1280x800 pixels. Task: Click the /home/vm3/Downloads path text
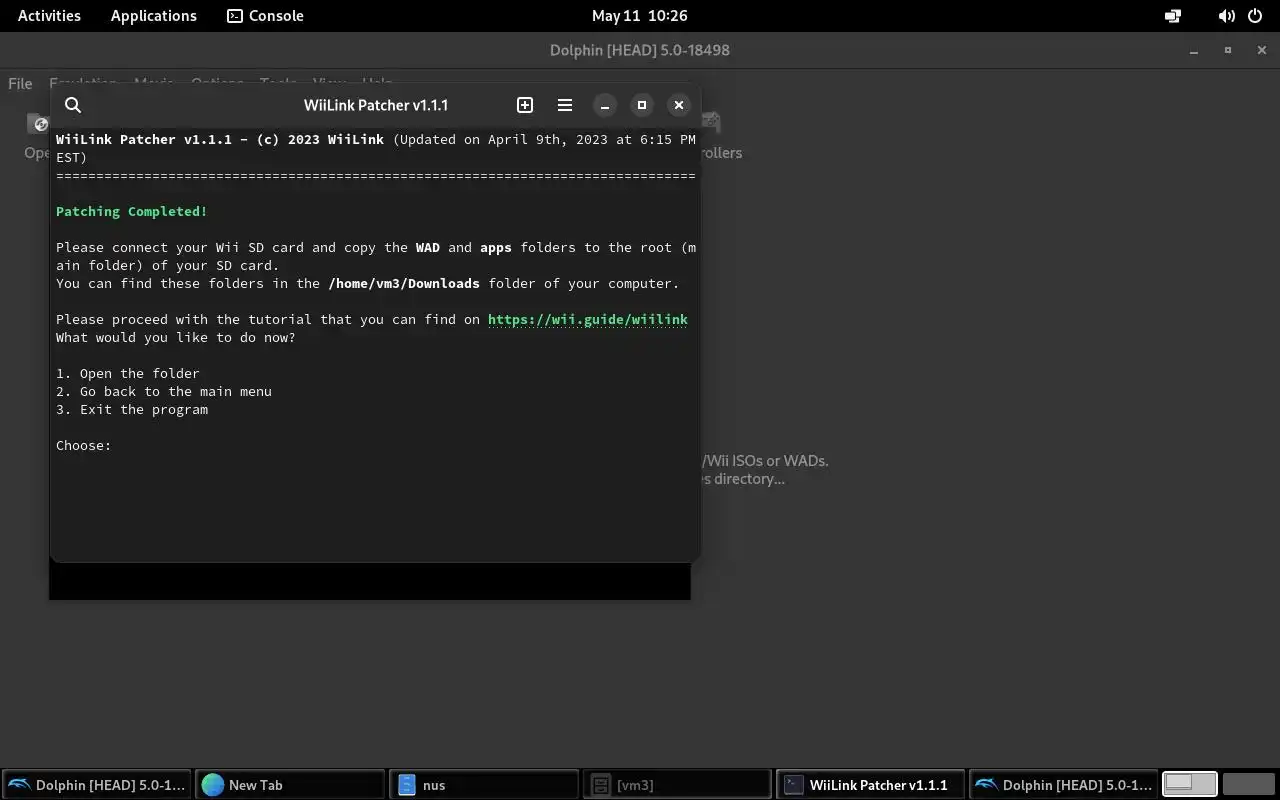[404, 283]
